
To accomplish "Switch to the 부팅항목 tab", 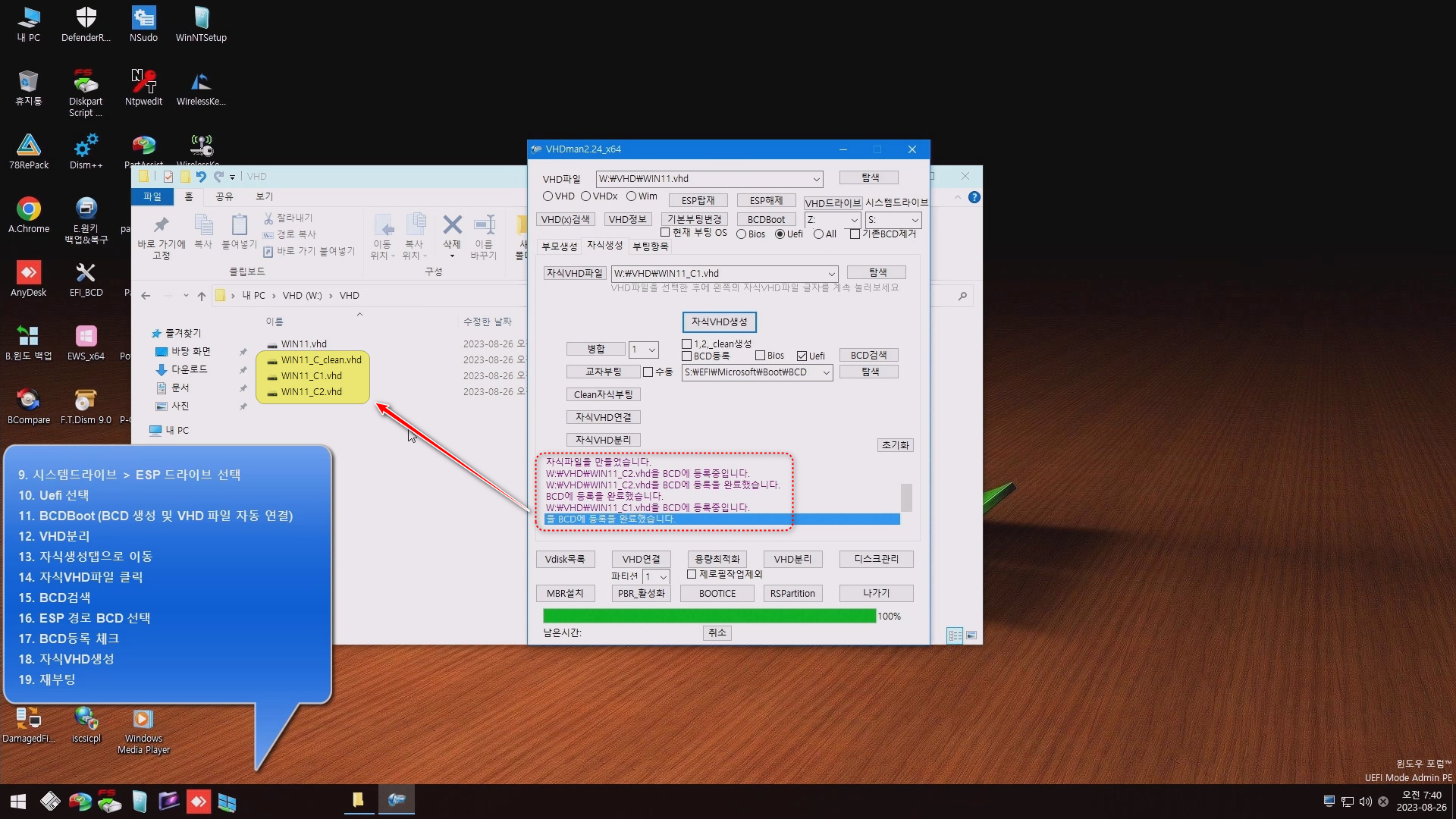I will (x=650, y=246).
